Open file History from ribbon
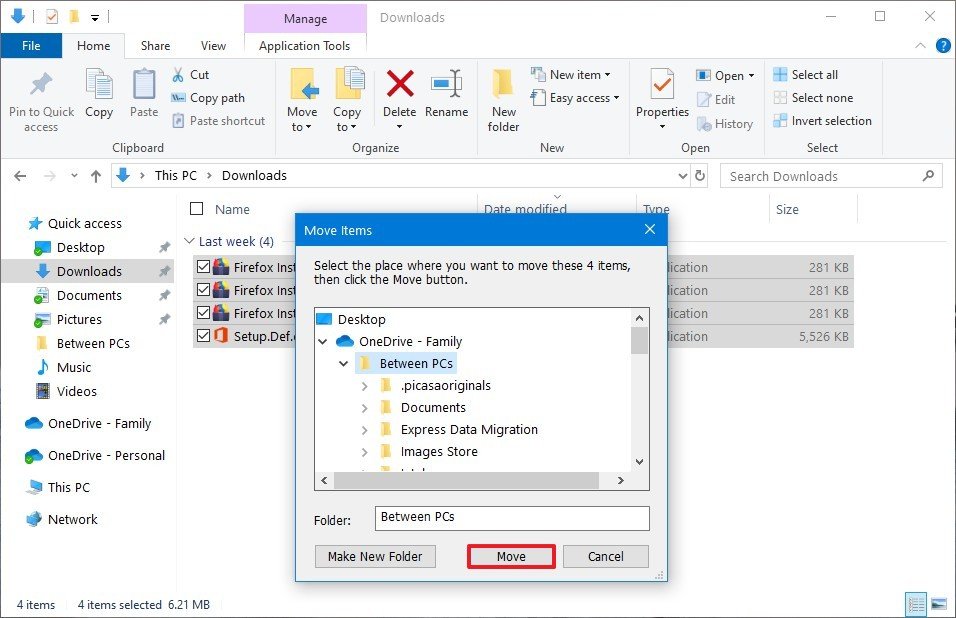 [725, 124]
